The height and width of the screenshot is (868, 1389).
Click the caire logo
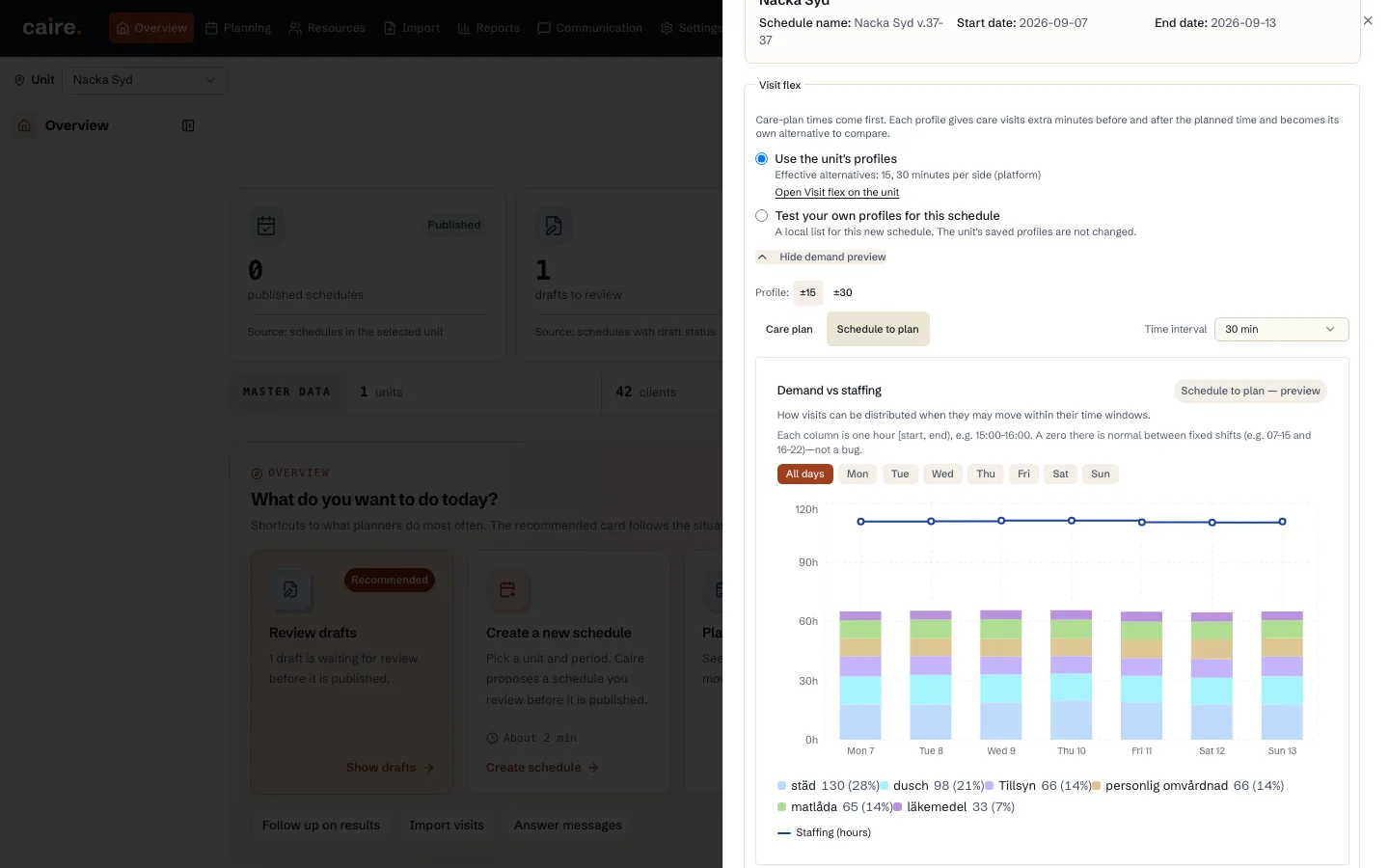point(52,28)
